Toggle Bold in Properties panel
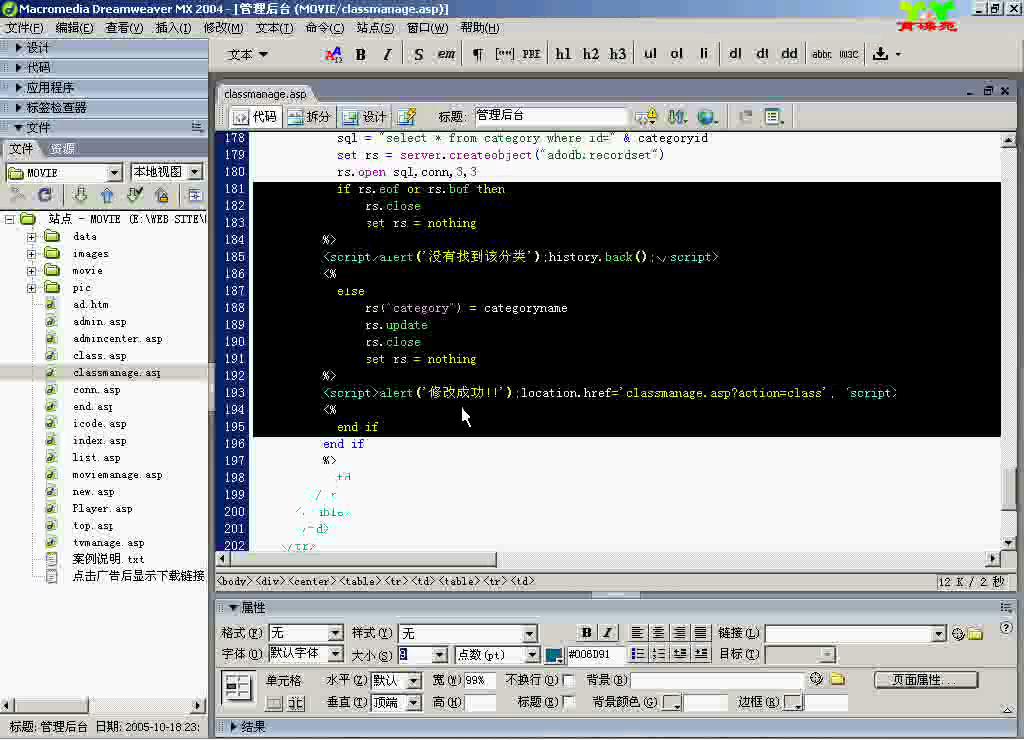 pyautogui.click(x=586, y=632)
